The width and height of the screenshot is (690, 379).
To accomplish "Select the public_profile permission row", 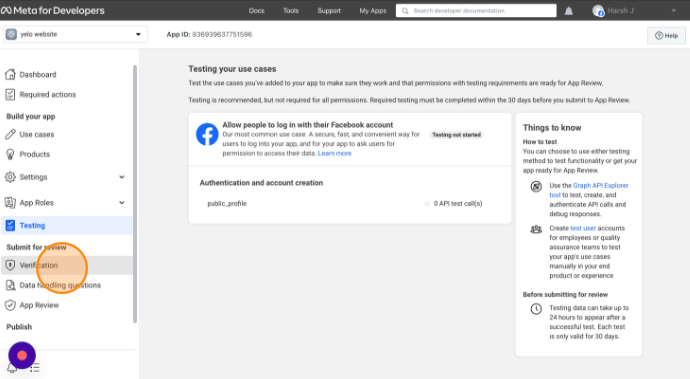I will tap(350, 203).
